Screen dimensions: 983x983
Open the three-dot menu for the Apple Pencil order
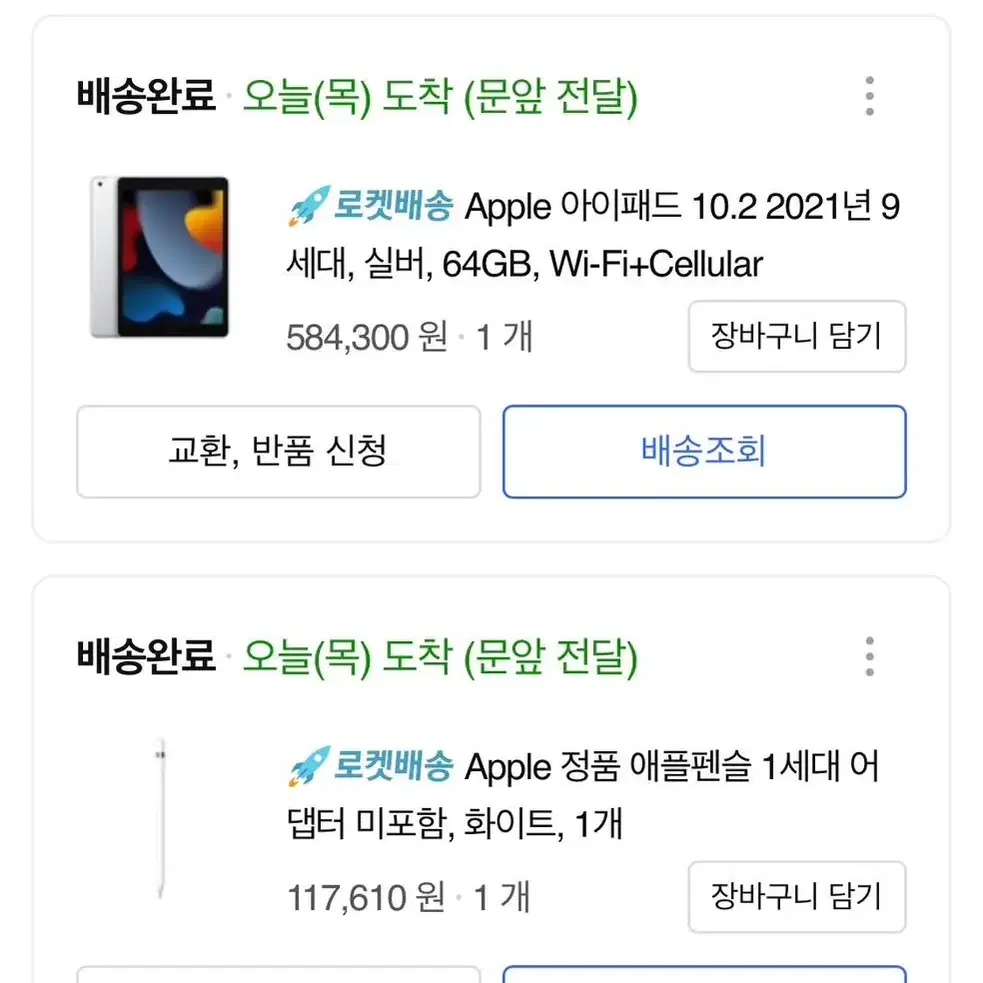869,656
